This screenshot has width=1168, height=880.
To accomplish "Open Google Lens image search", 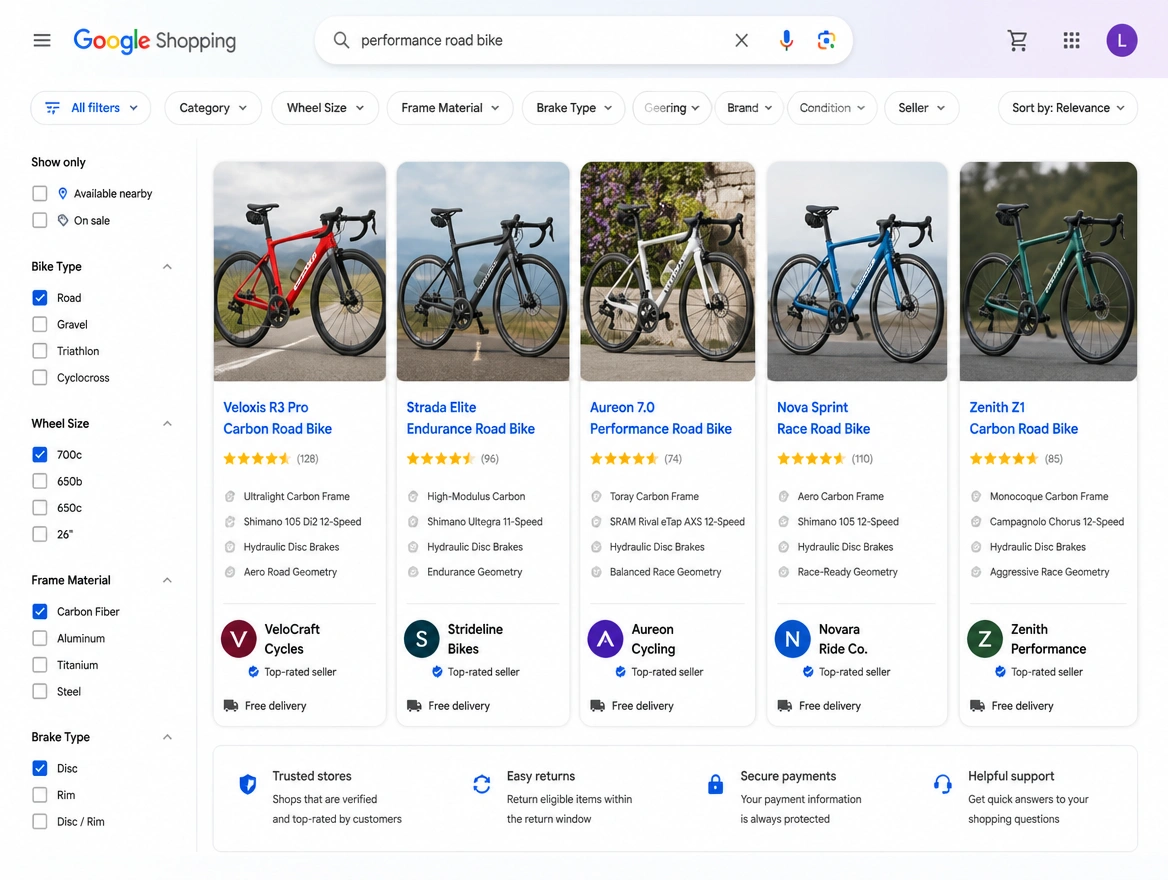I will [826, 40].
